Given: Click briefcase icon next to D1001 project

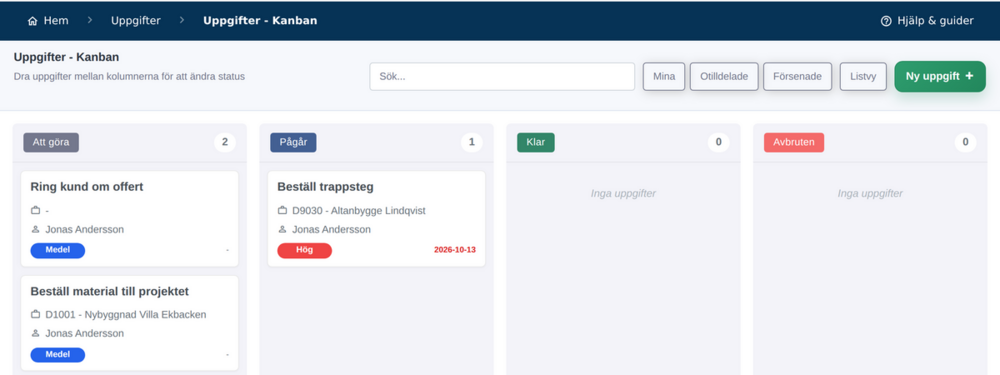Looking at the screenshot, I should (x=36, y=314).
